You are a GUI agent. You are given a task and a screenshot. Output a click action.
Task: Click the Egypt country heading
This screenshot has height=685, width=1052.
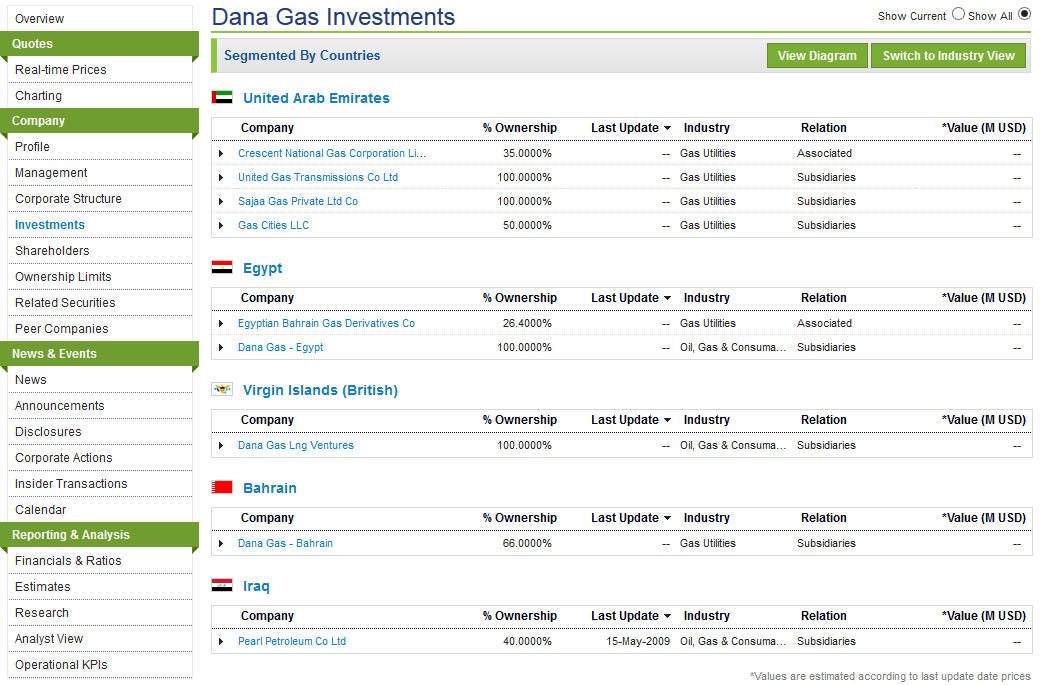(x=262, y=268)
